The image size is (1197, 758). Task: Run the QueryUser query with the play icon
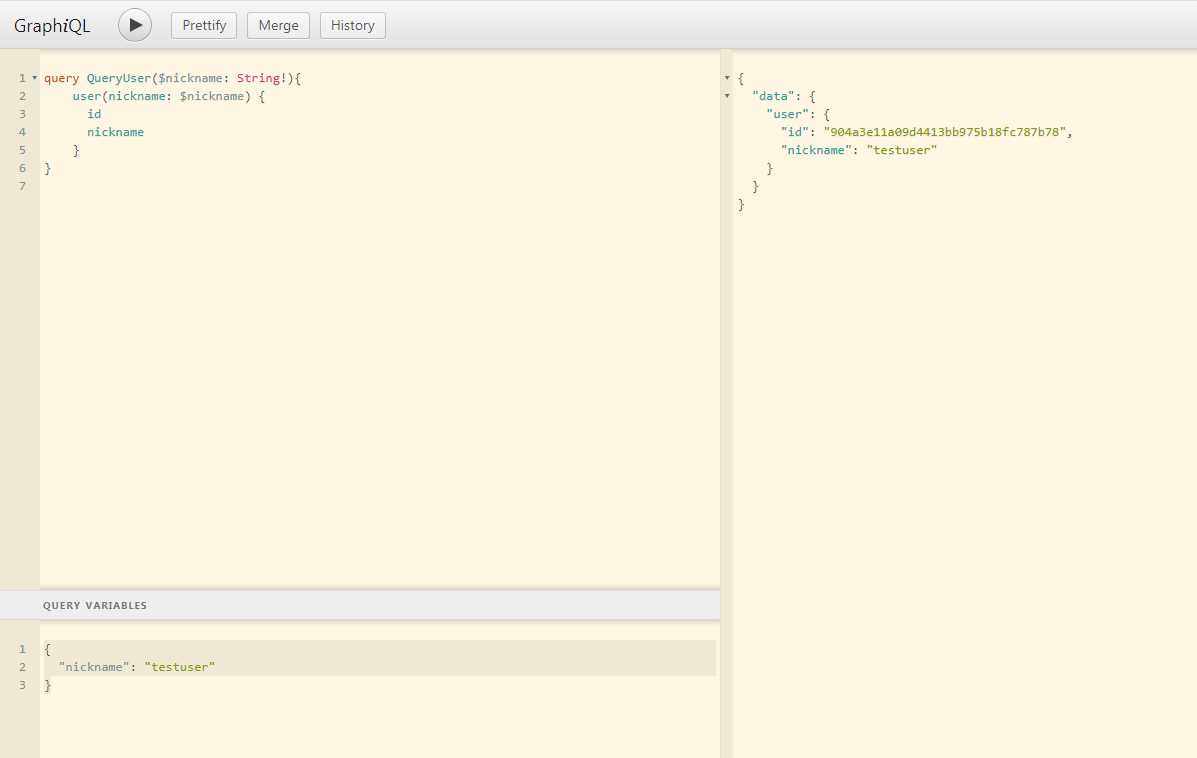pos(135,25)
